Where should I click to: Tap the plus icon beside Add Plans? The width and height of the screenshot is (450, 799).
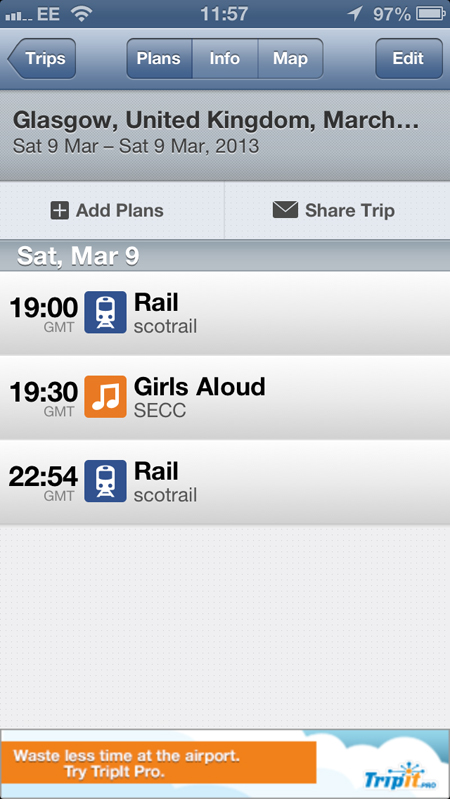[x=60, y=210]
